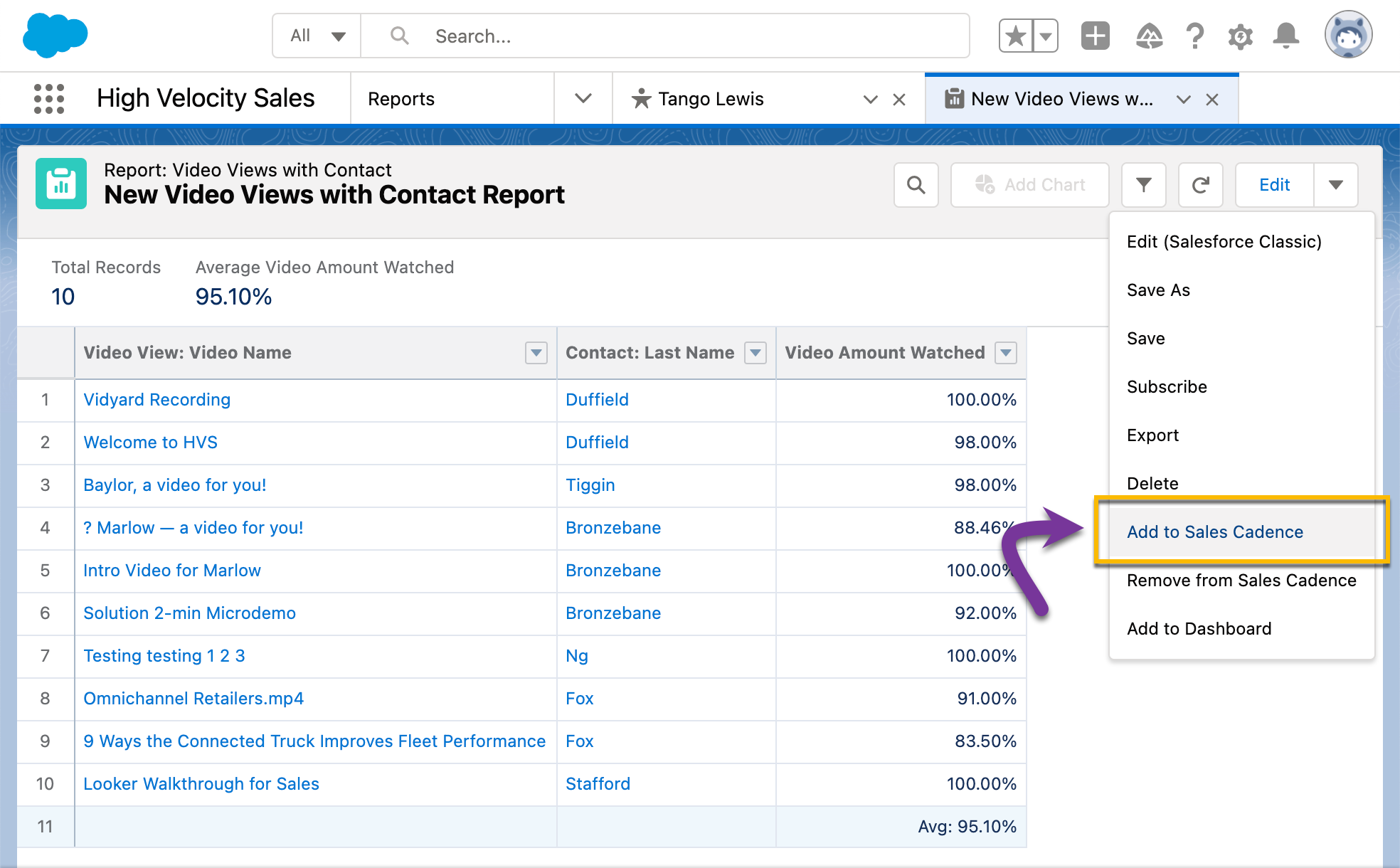The height and width of the screenshot is (868, 1400).
Task: Open the favorites list dropdown arrow
Action: (1046, 36)
